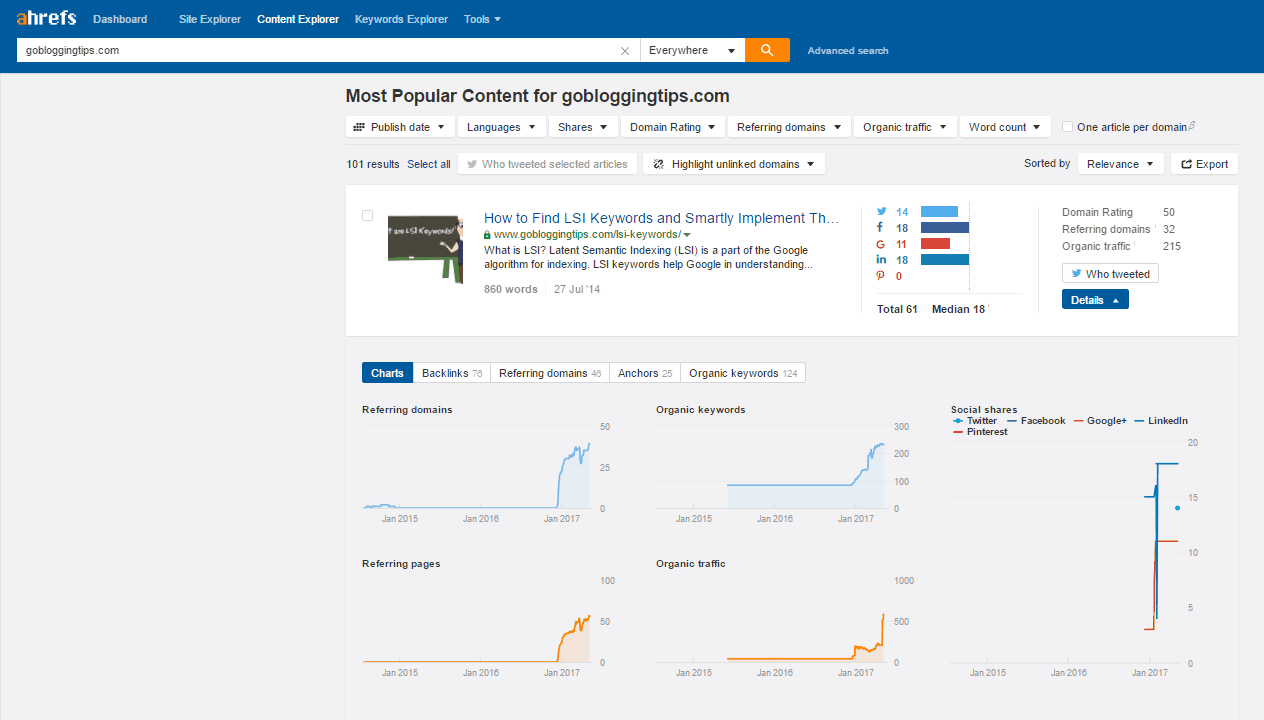Tick the article selection checkbox

pyautogui.click(x=367, y=215)
